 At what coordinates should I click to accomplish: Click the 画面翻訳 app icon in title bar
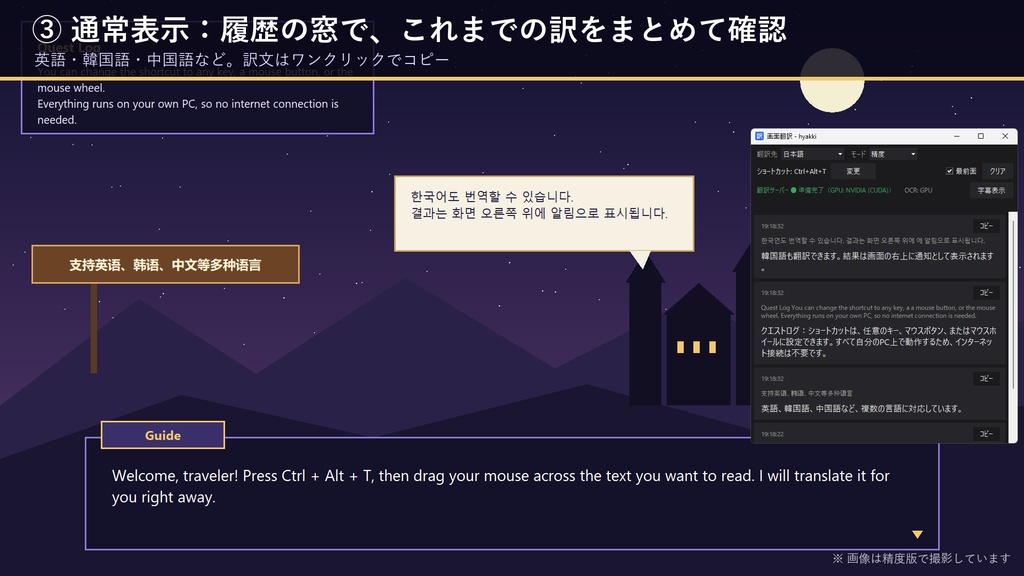pos(760,136)
